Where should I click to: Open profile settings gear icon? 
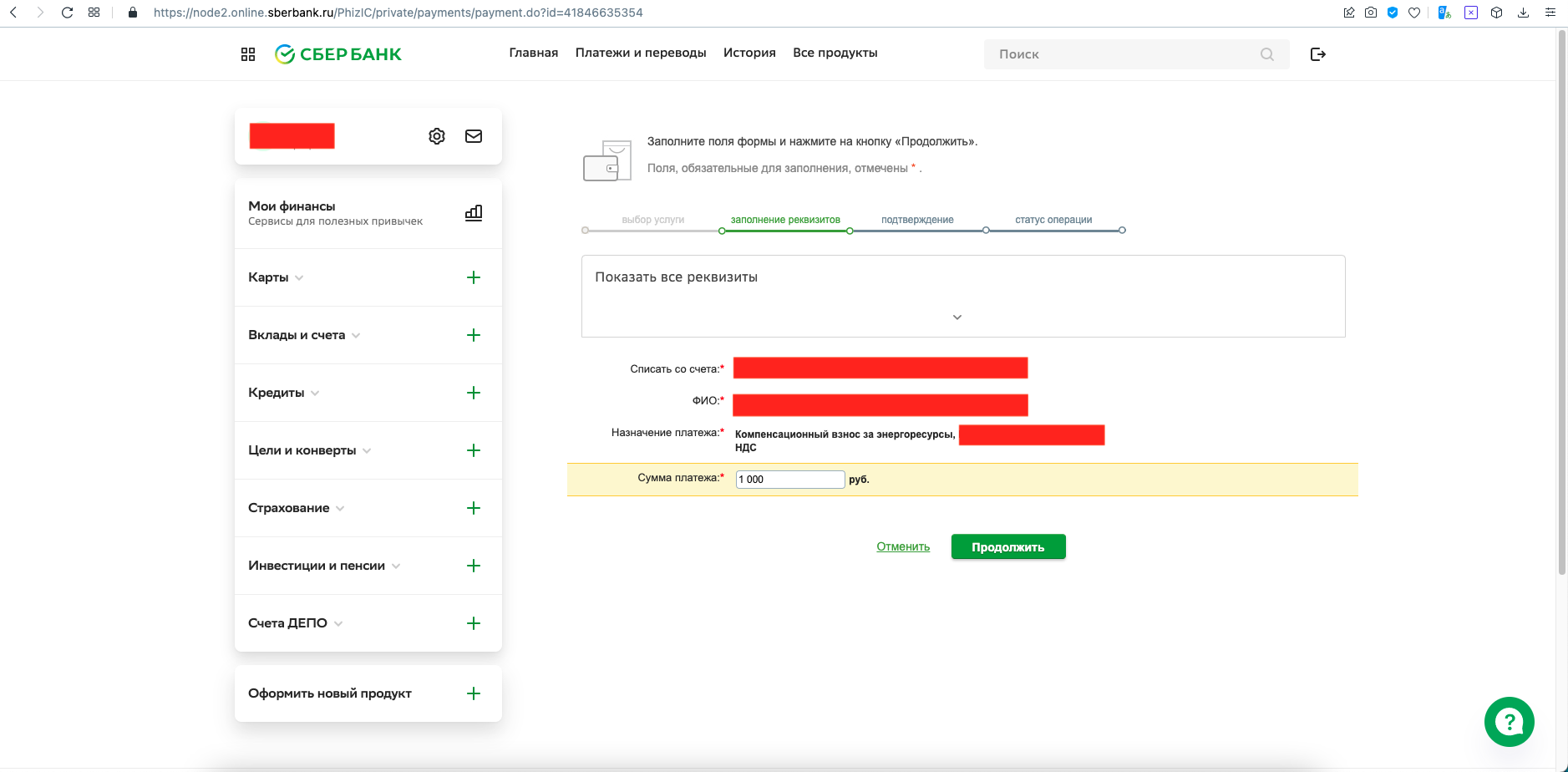pos(437,136)
